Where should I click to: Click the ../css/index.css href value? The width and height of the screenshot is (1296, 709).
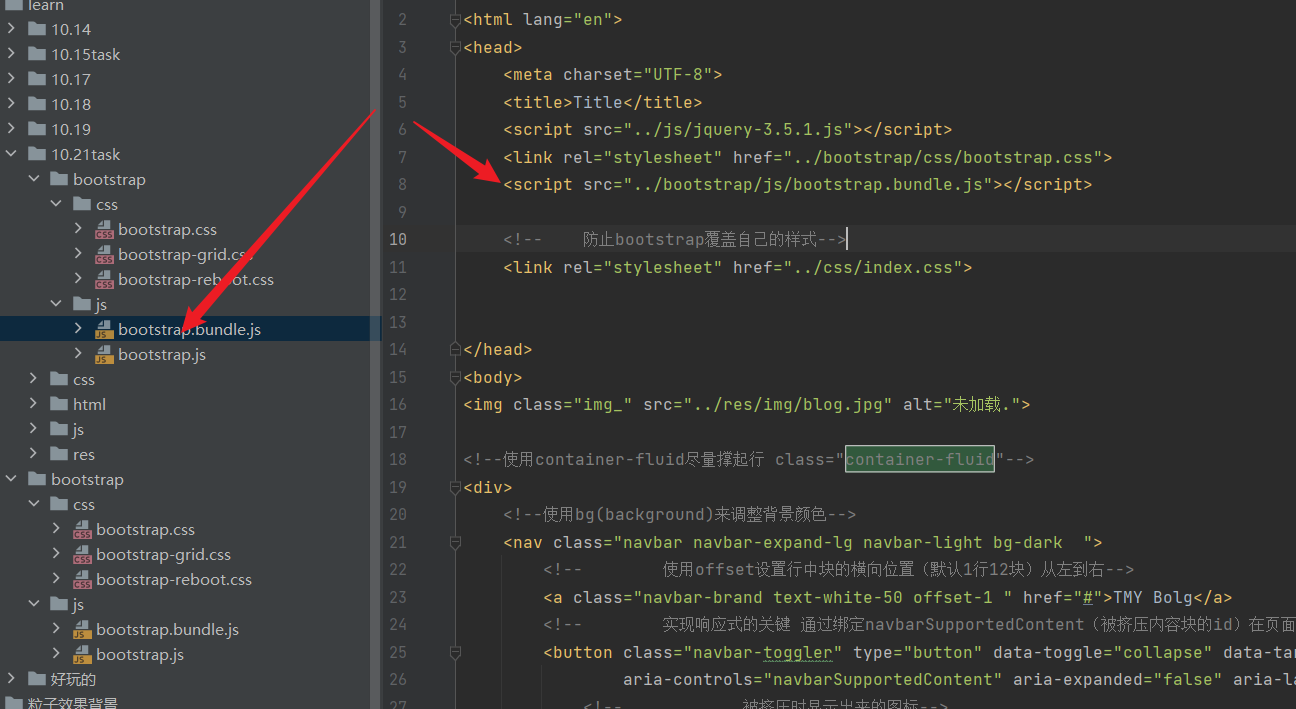point(872,267)
